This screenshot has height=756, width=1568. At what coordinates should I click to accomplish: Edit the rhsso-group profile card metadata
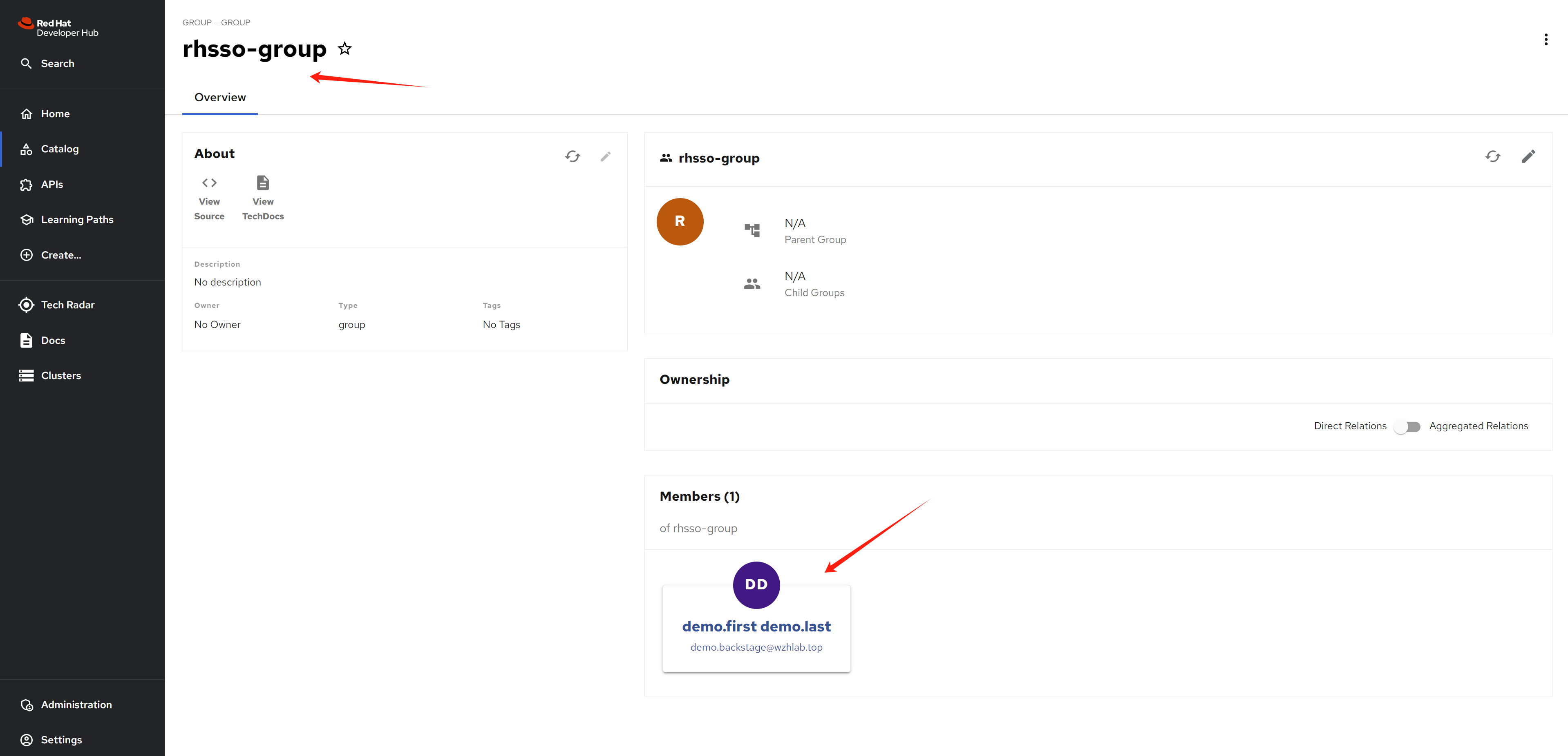coord(1528,157)
